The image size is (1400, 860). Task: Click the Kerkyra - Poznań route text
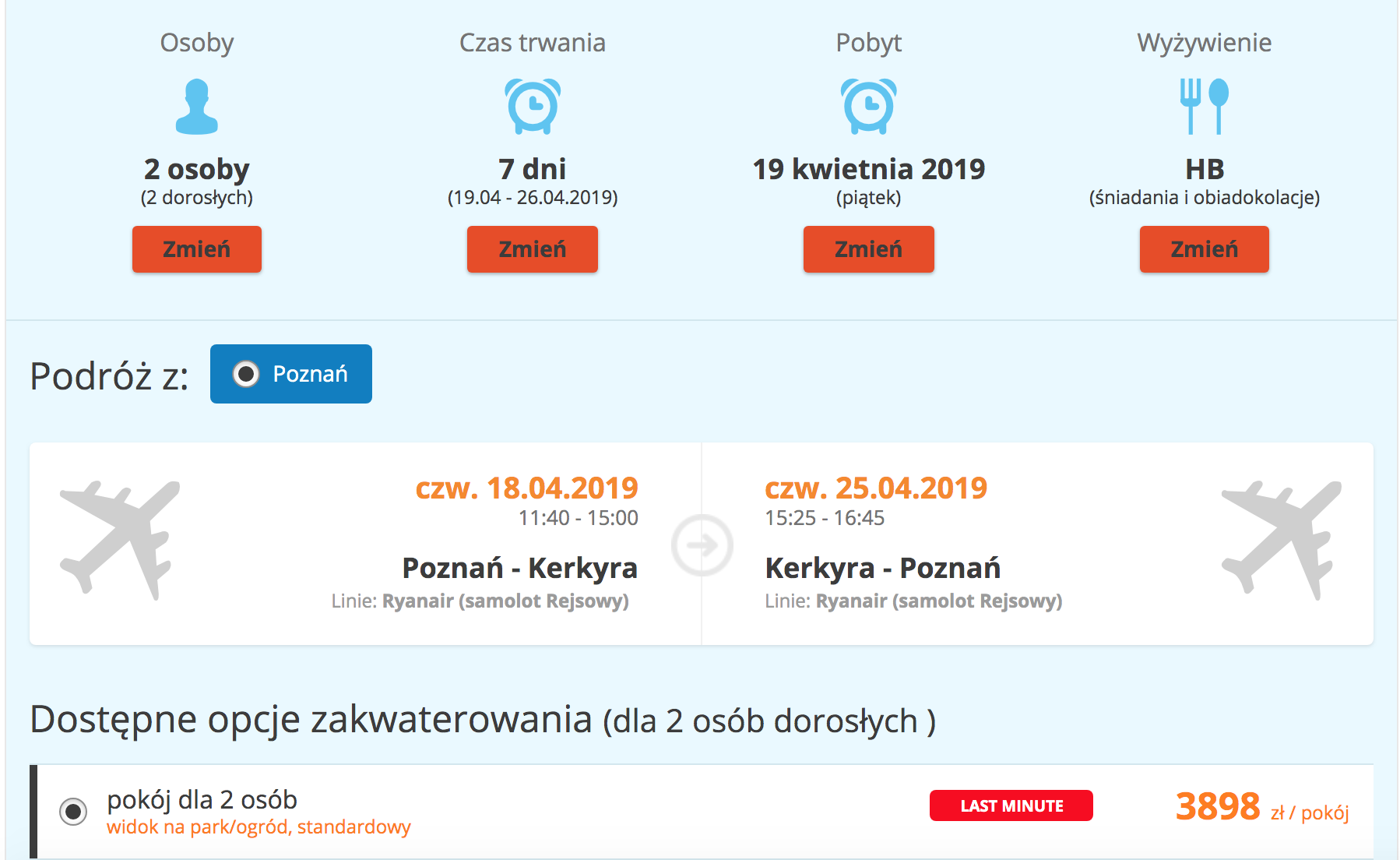tap(883, 568)
